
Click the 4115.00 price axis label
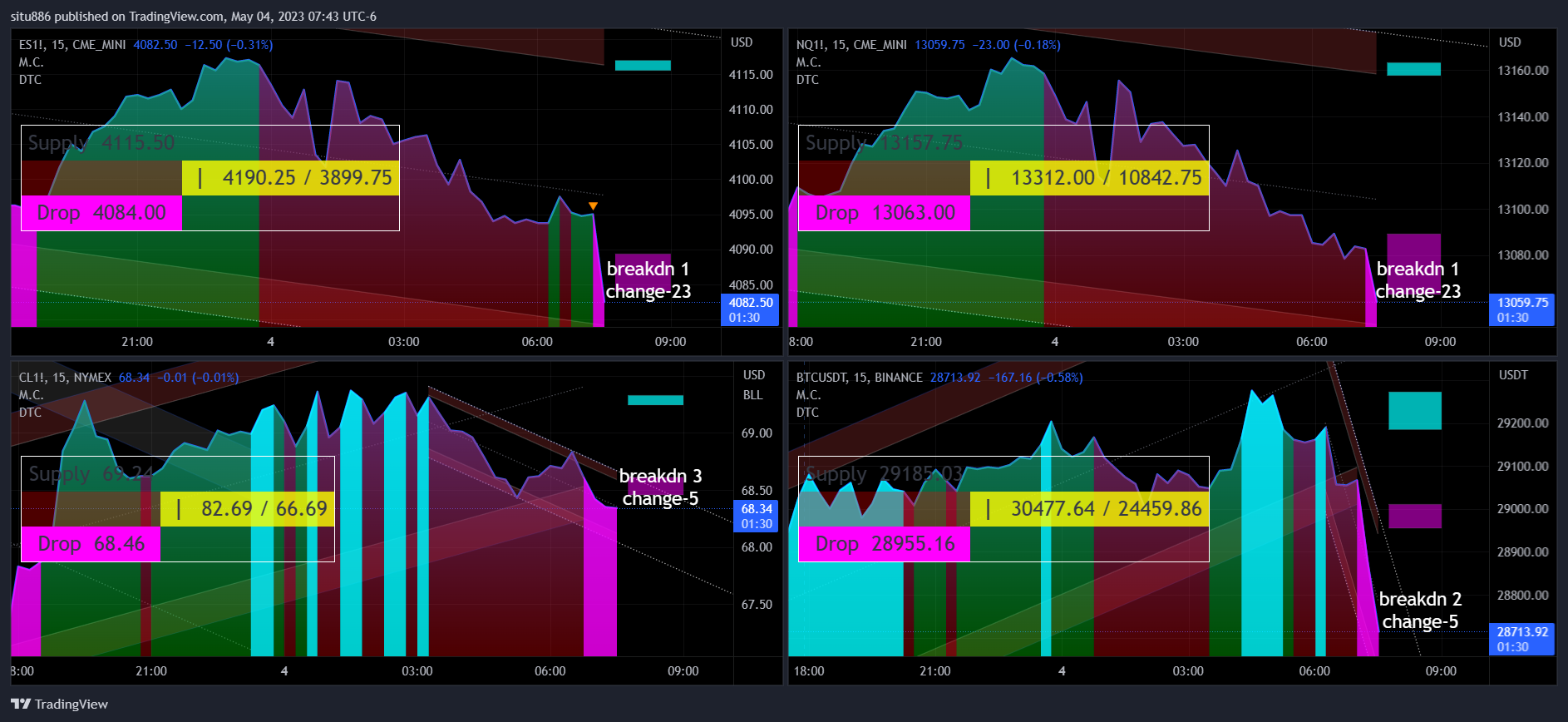click(x=751, y=75)
